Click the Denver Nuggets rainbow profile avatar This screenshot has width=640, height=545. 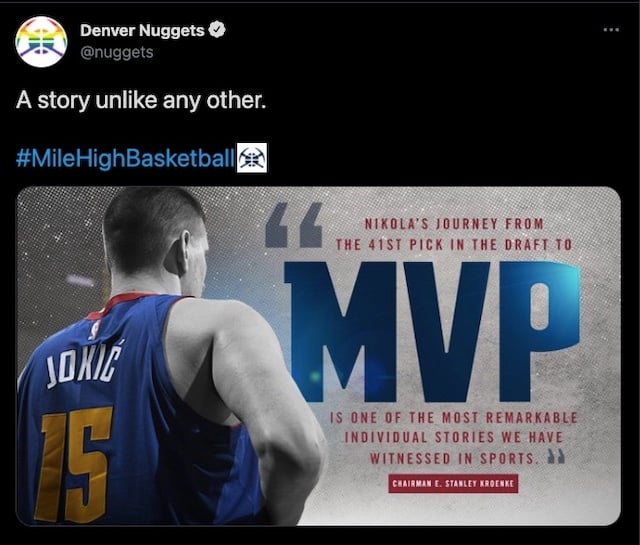tap(41, 41)
